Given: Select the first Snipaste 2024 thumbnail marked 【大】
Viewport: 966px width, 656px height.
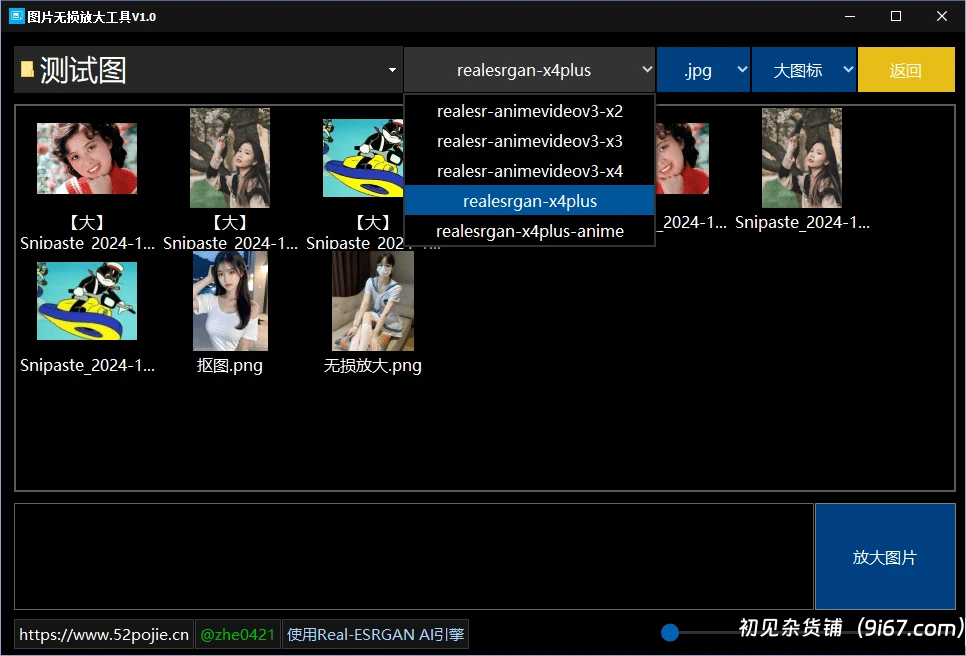Looking at the screenshot, I should coord(86,158).
